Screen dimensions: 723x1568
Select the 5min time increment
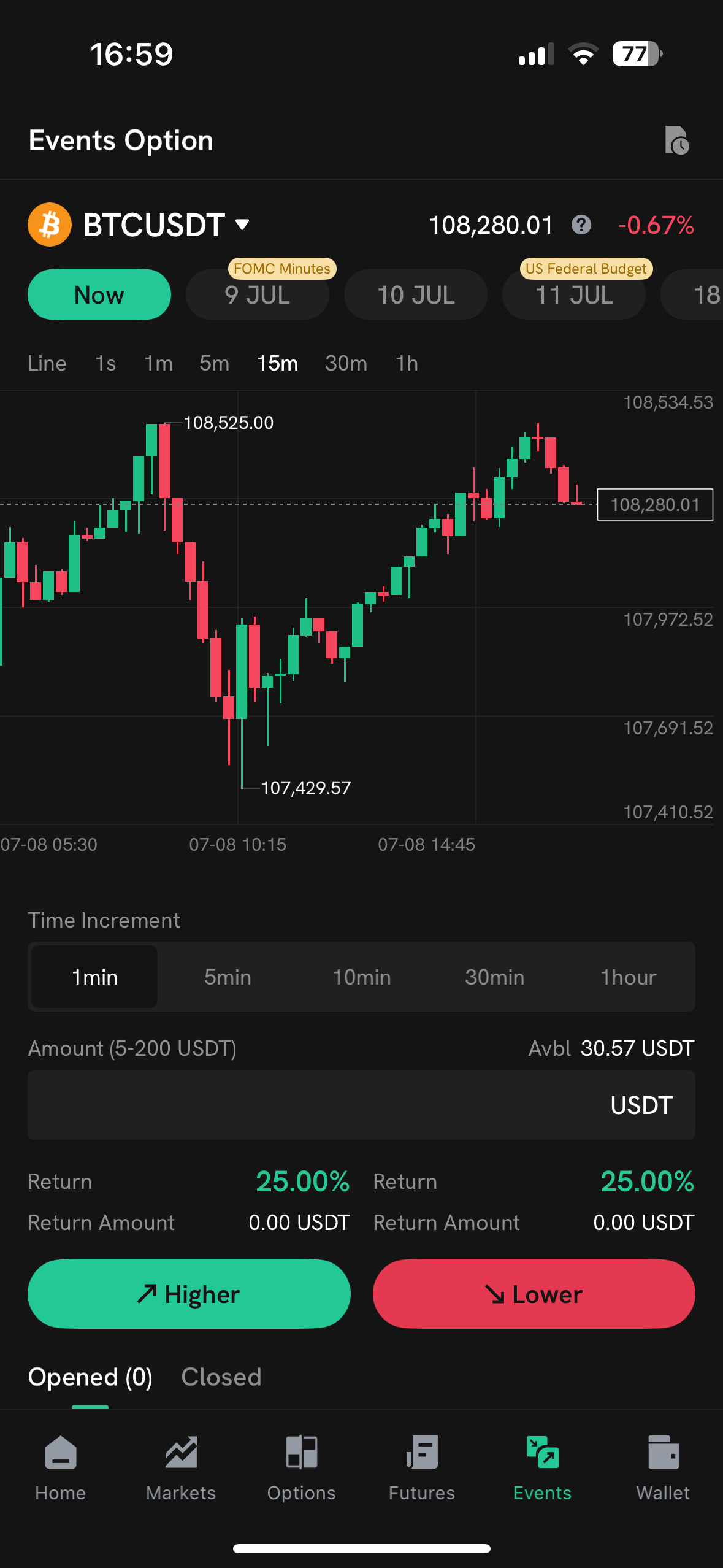(x=228, y=977)
